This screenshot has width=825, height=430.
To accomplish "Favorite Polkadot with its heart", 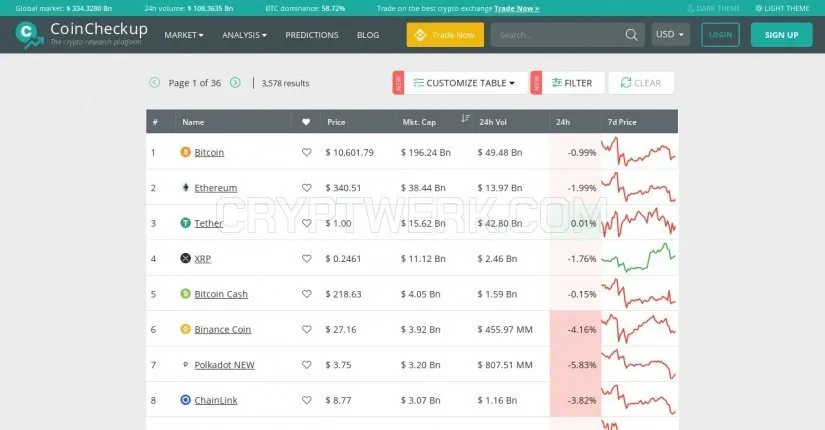I will pos(307,365).
